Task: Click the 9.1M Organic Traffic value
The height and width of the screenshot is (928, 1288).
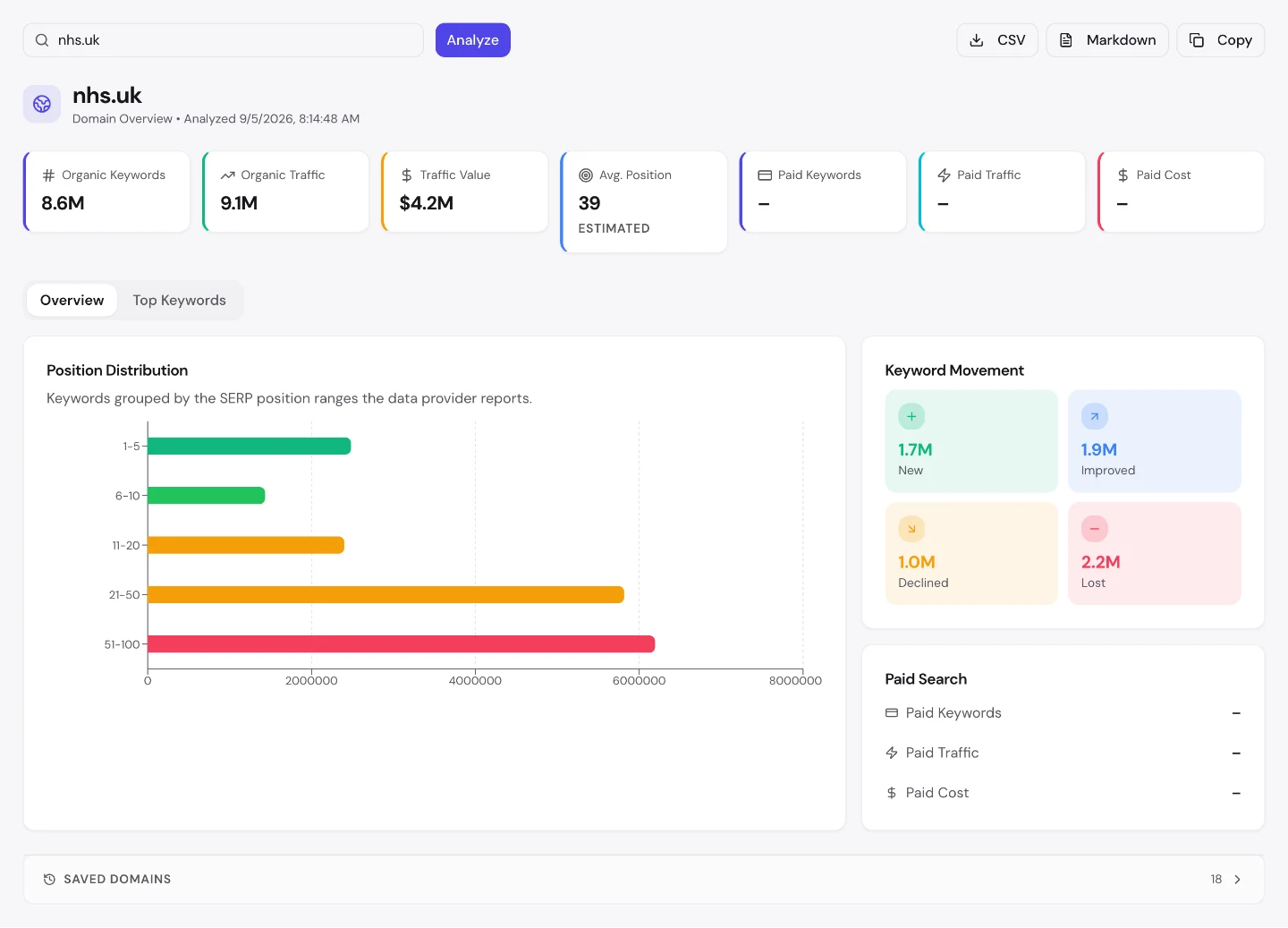Action: pos(239,203)
